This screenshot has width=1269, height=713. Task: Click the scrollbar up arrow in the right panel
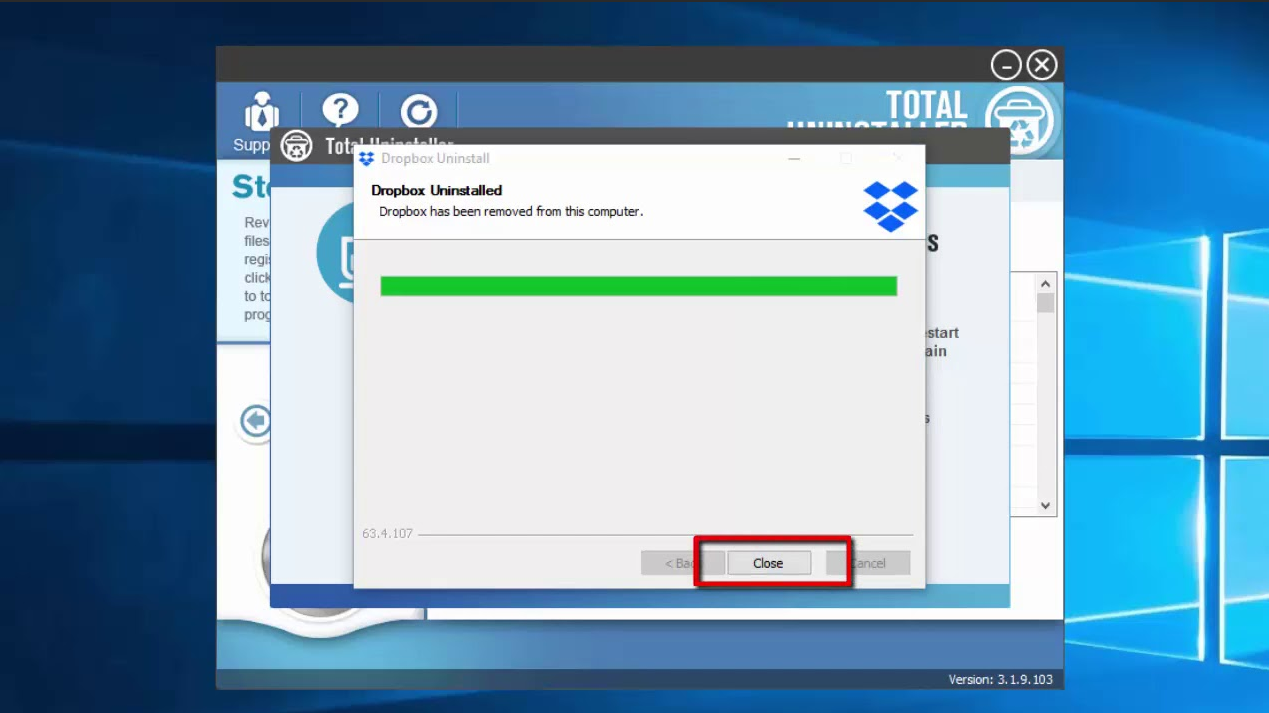[1045, 282]
